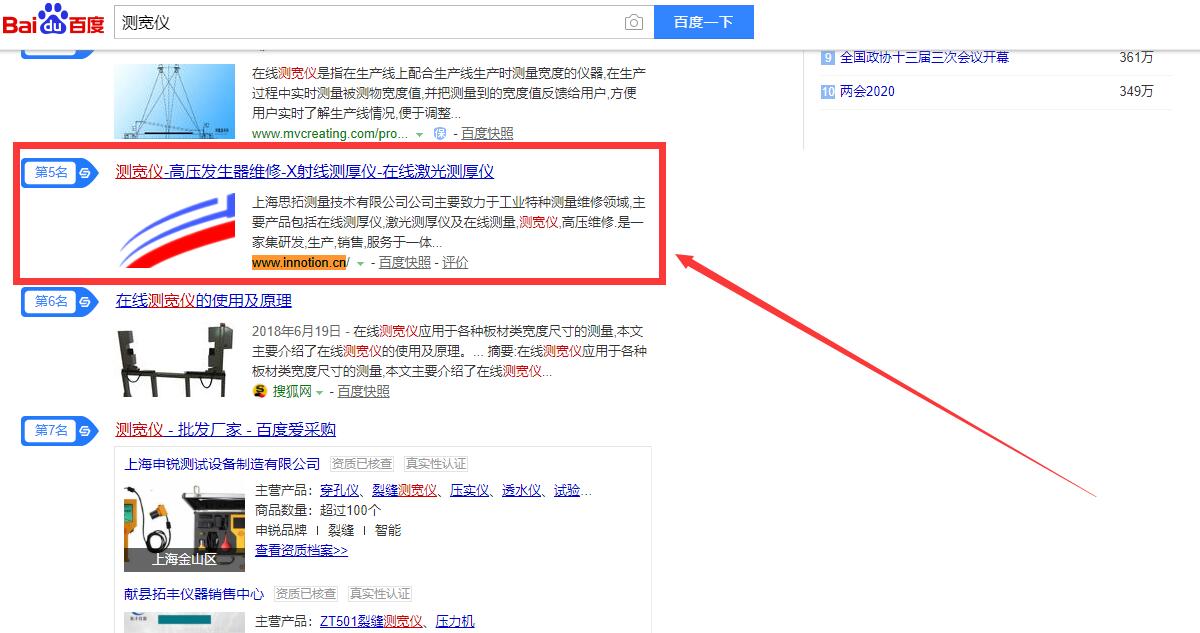Click the 评价 link on innotion result
The image size is (1200, 633).
(455, 262)
